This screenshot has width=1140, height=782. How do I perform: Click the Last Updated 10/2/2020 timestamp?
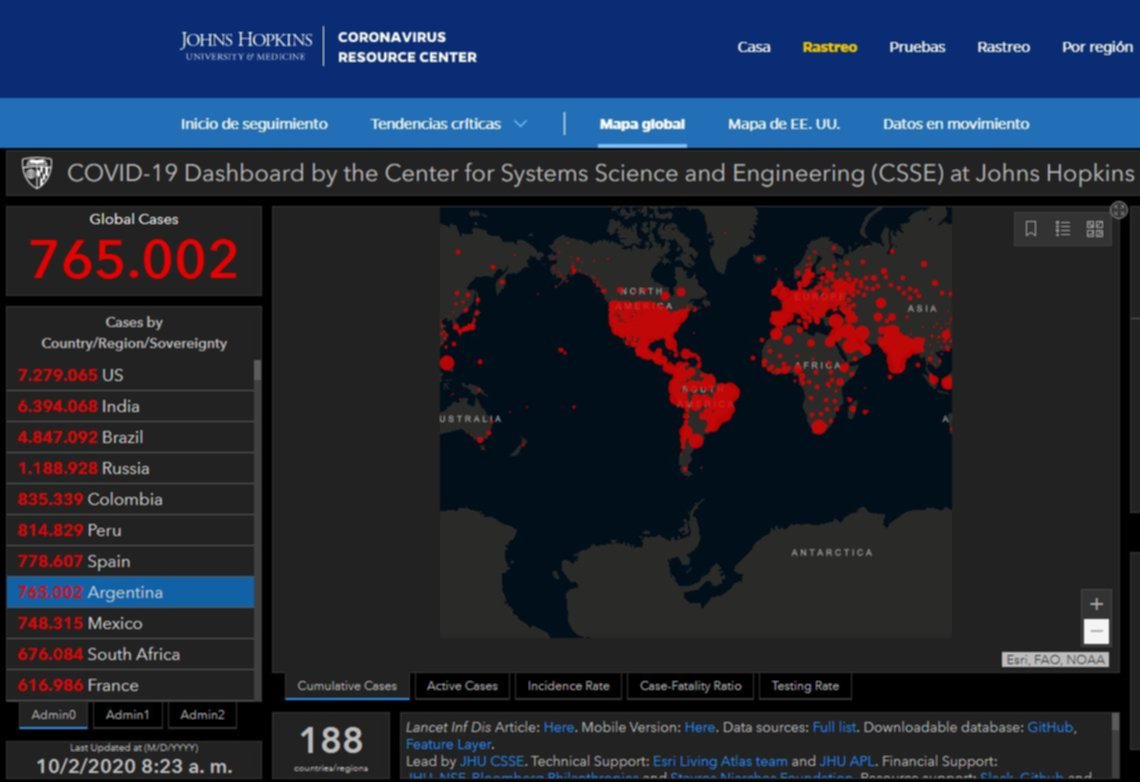click(134, 766)
